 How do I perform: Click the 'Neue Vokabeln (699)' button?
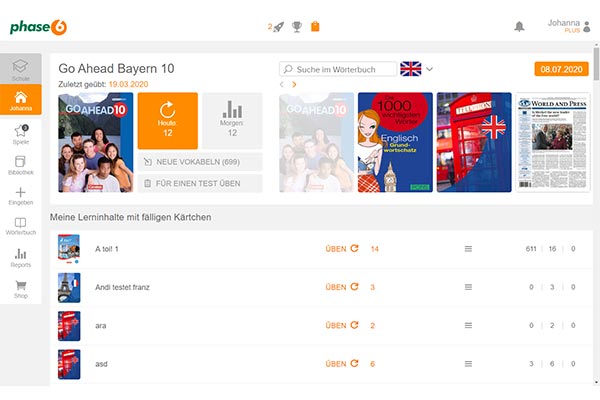coord(200,161)
